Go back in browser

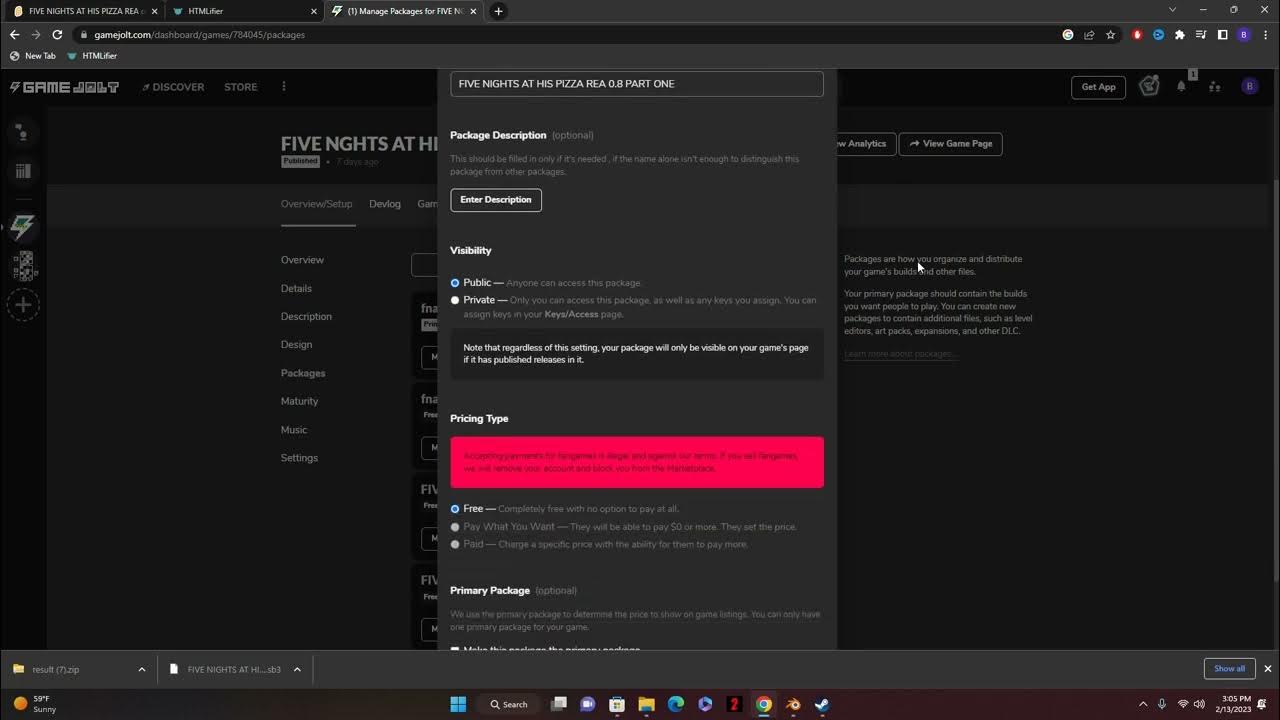point(14,34)
